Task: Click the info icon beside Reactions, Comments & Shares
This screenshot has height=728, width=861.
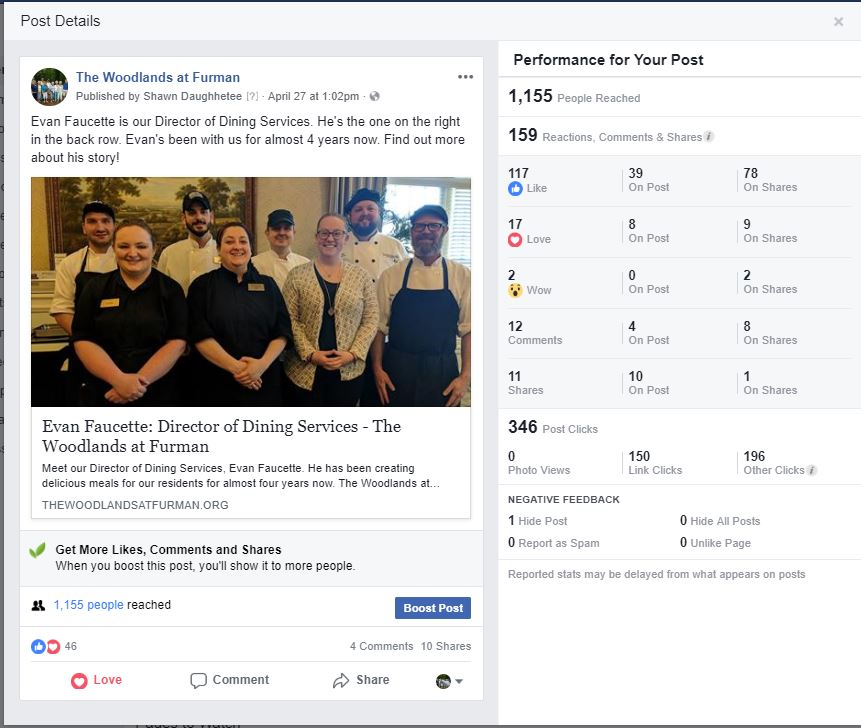Action: point(708,136)
